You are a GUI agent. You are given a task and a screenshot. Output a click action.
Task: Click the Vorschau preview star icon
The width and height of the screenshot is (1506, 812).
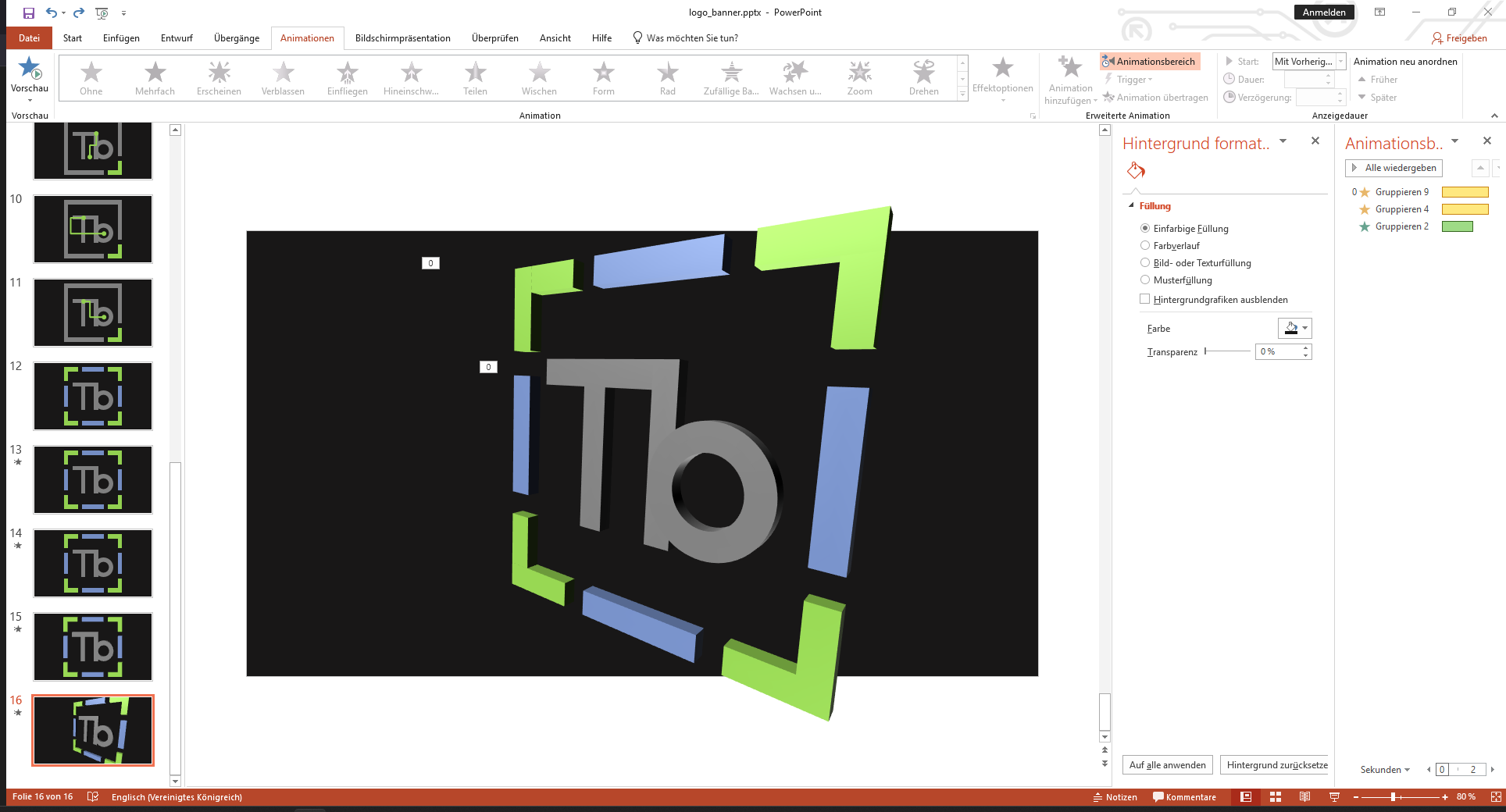(x=30, y=69)
